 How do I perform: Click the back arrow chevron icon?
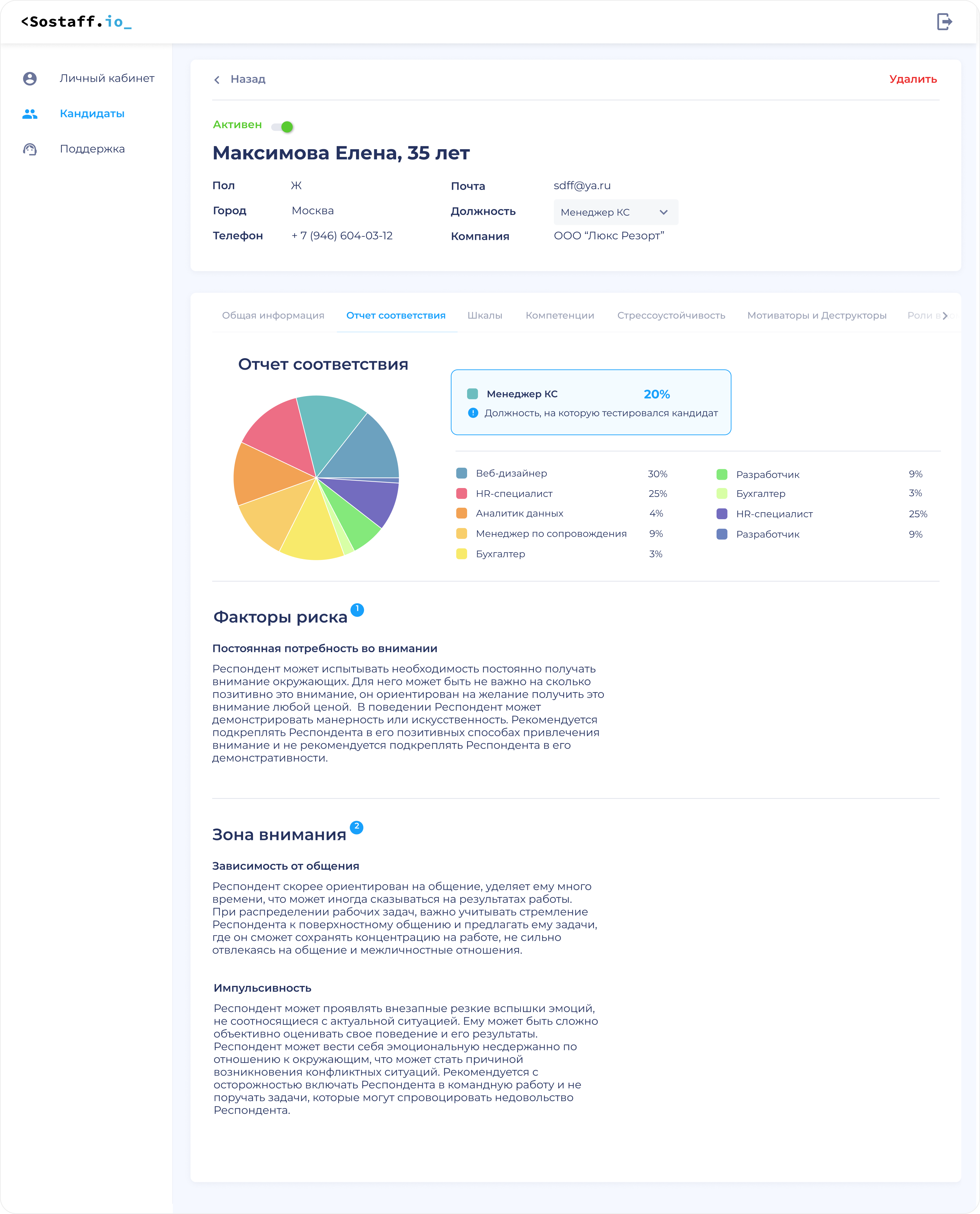click(x=217, y=80)
